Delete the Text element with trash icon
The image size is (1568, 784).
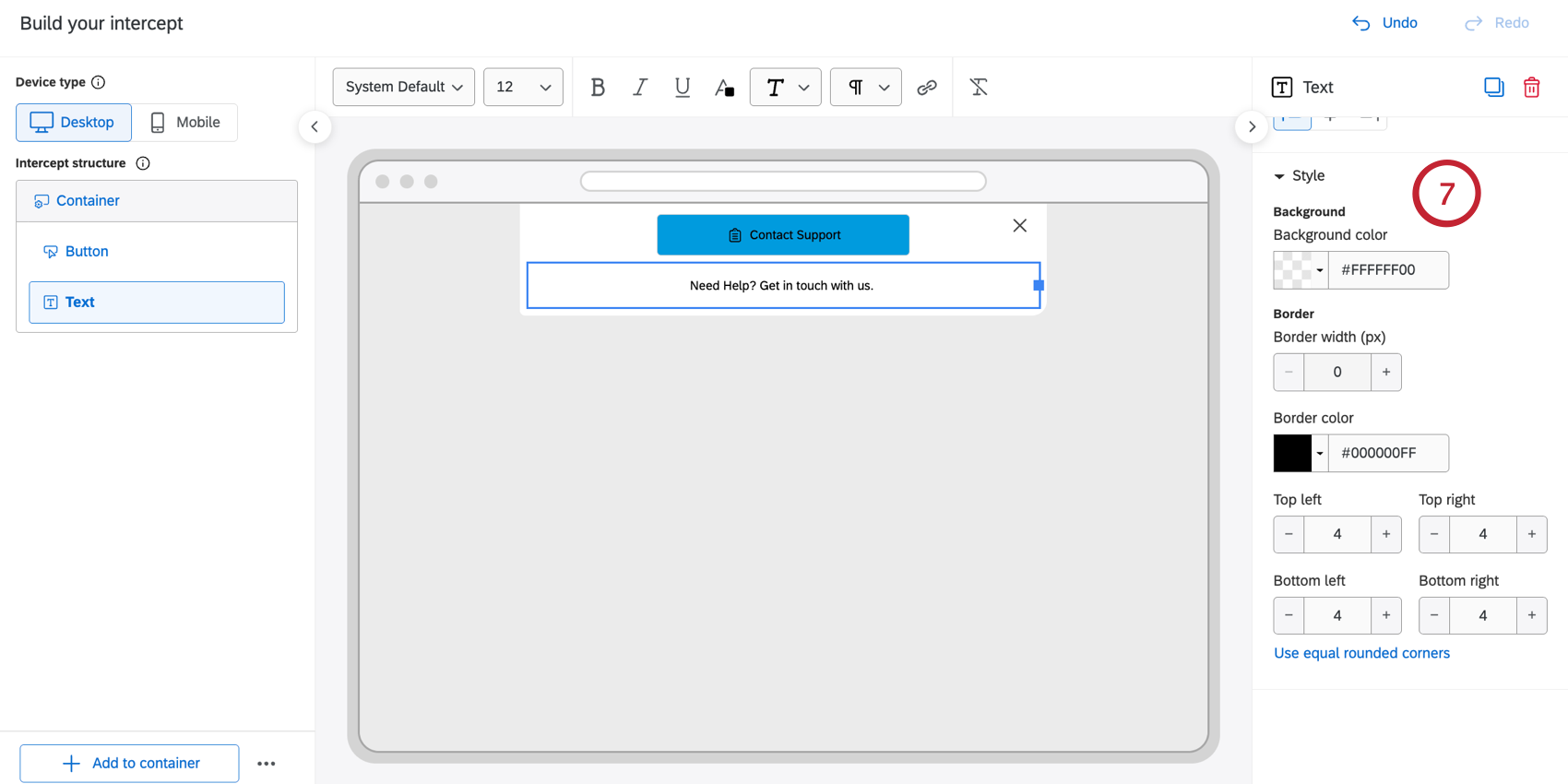click(1532, 87)
